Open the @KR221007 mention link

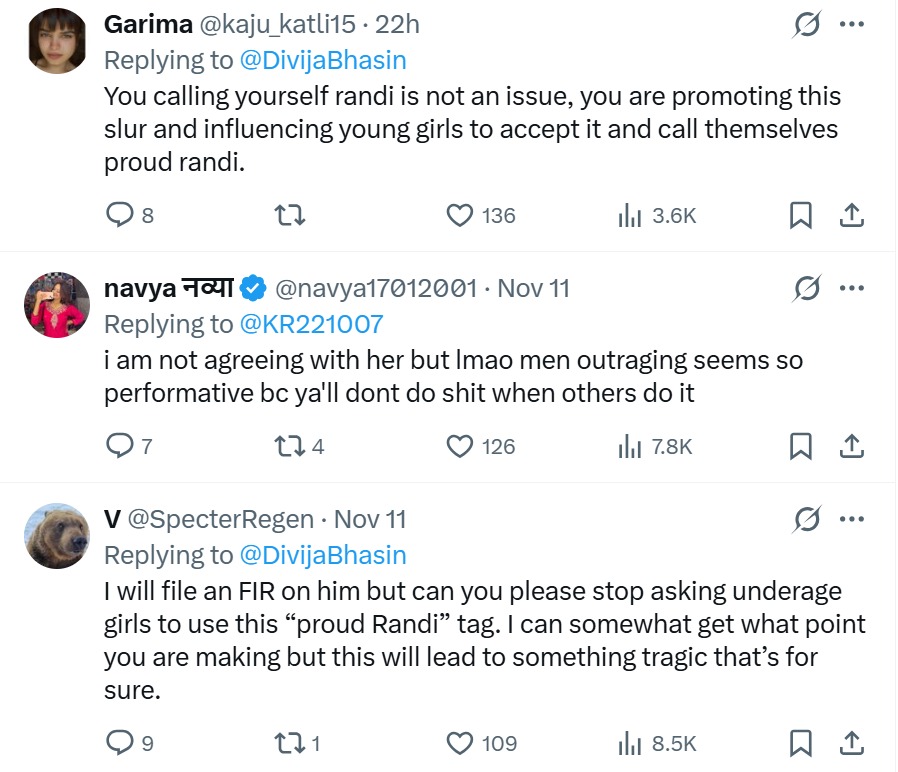(x=311, y=324)
